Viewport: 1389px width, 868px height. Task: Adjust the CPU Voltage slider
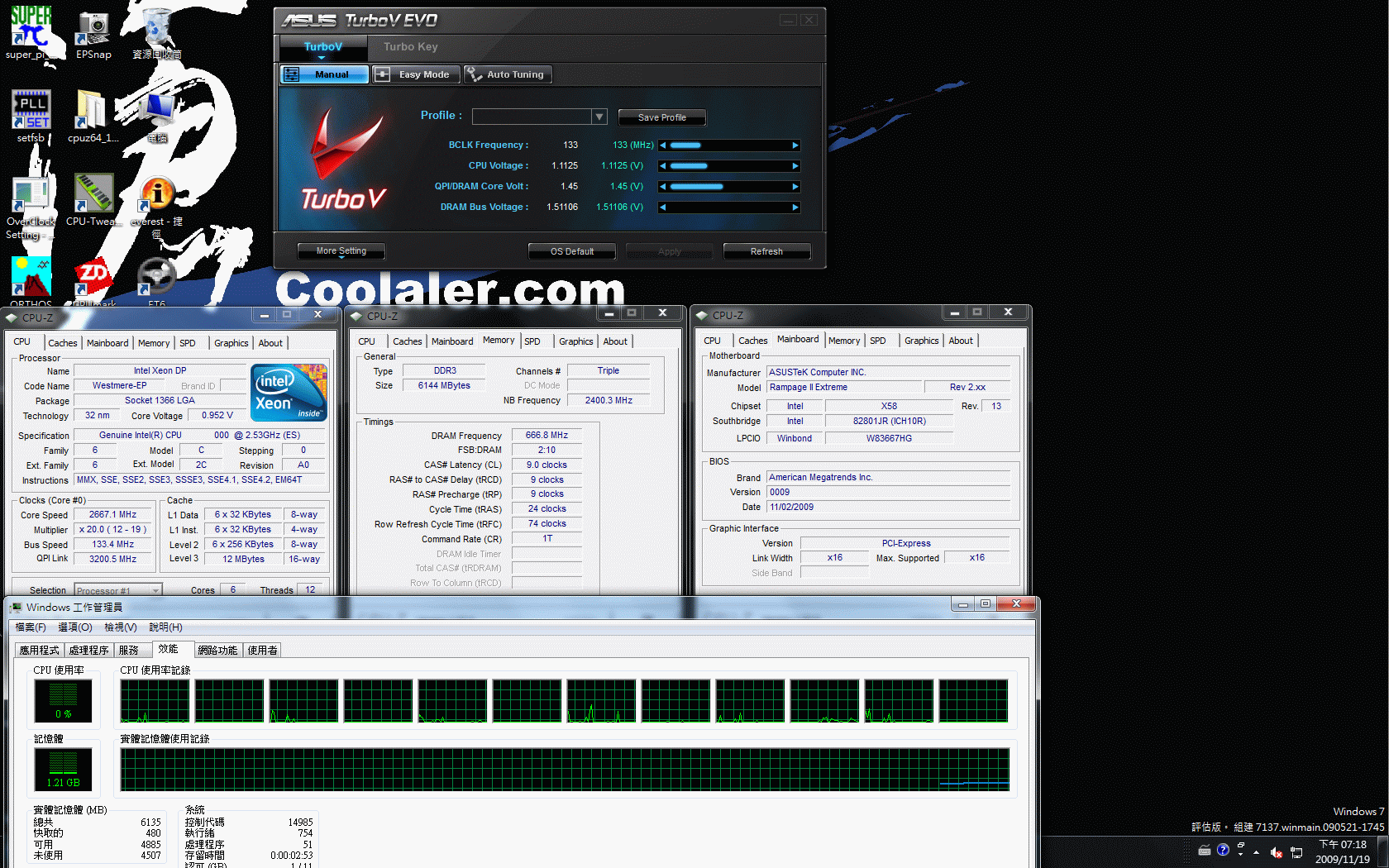tap(729, 166)
